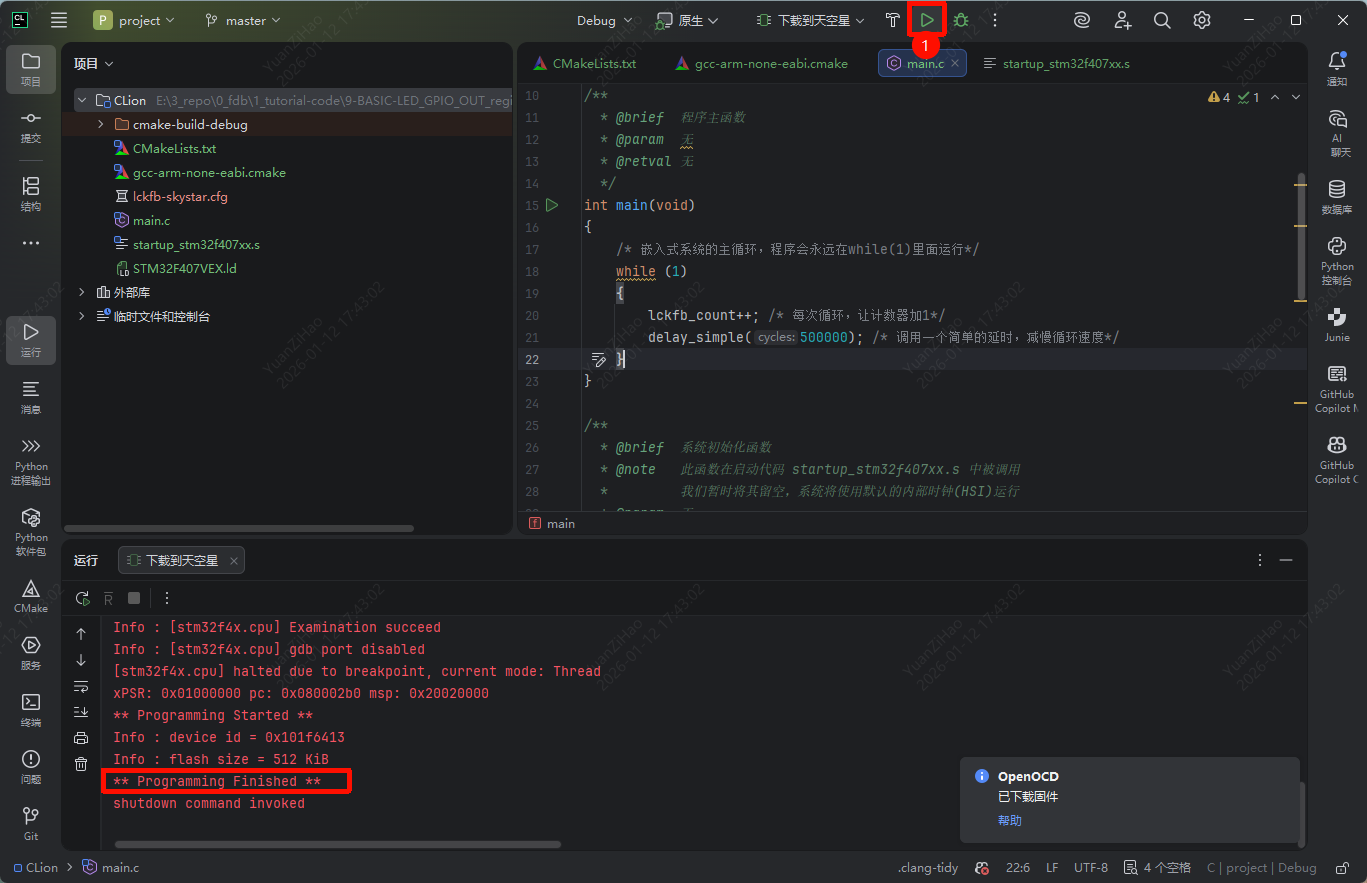
Task: Open the Terminal tool window
Action: [31, 710]
